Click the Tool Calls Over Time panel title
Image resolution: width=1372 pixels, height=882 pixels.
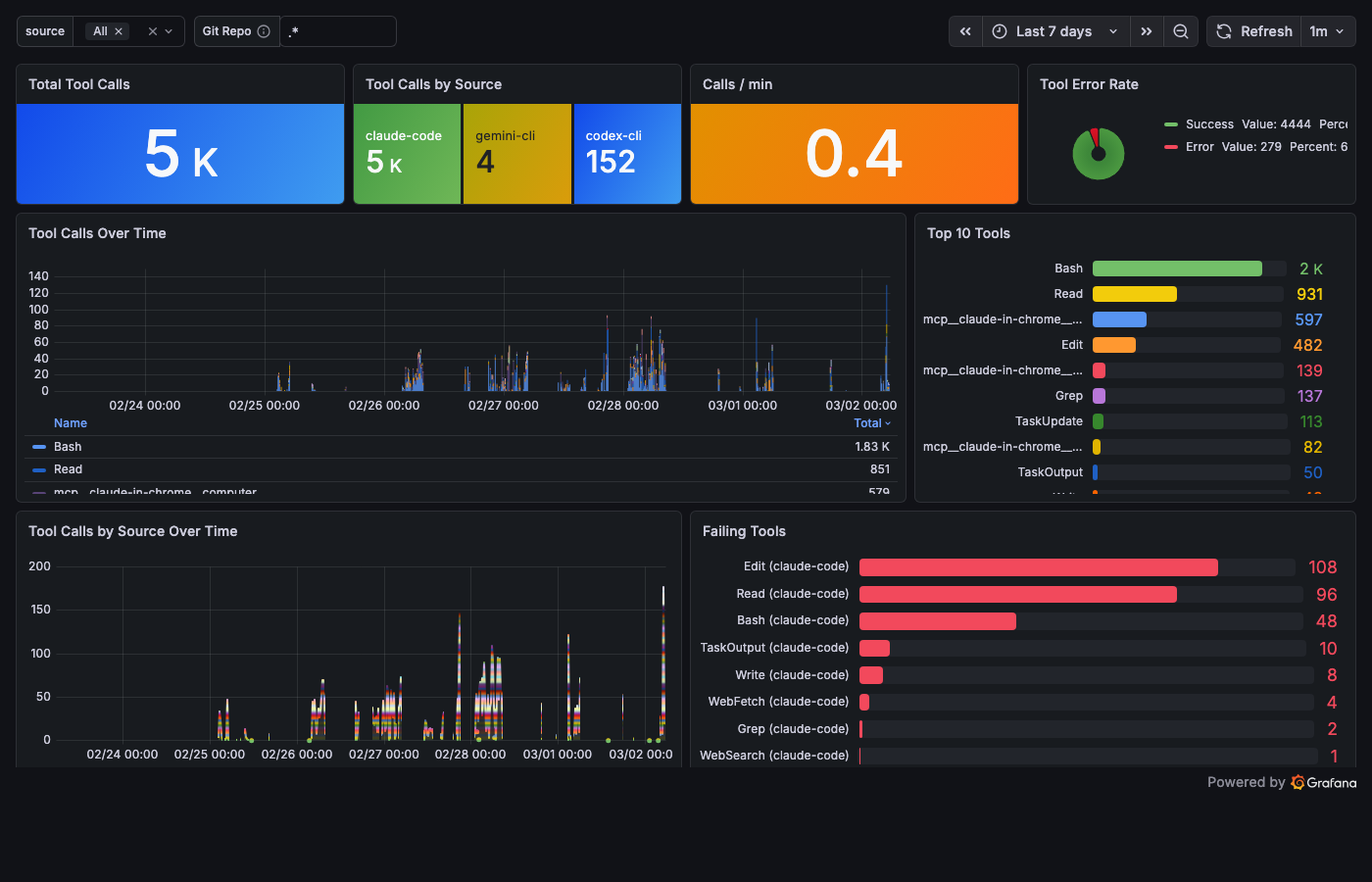point(97,233)
